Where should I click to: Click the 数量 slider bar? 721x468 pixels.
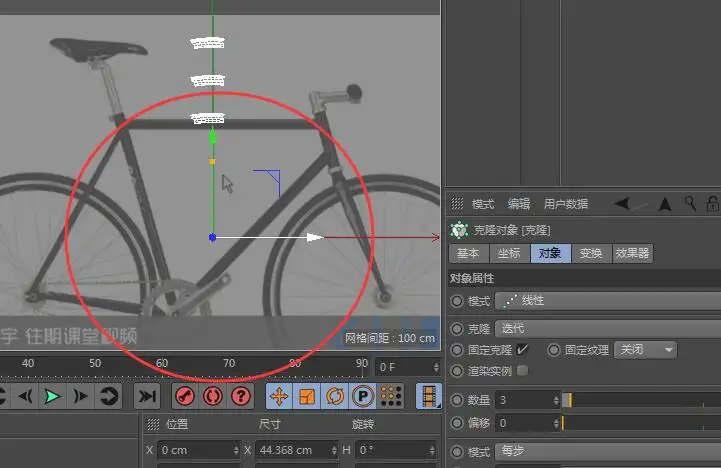point(641,400)
